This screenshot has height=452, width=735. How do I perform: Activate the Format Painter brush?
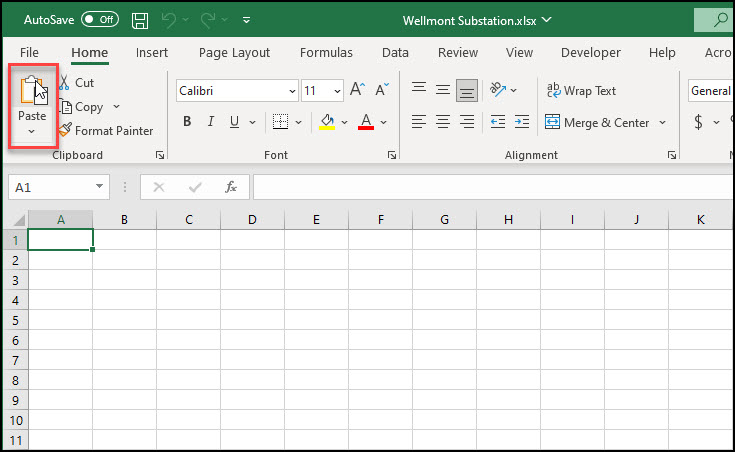tap(106, 130)
